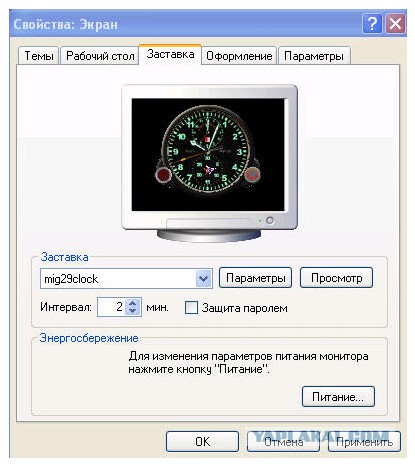
Task: Increase the interval with the up arrow
Action: [x=133, y=303]
